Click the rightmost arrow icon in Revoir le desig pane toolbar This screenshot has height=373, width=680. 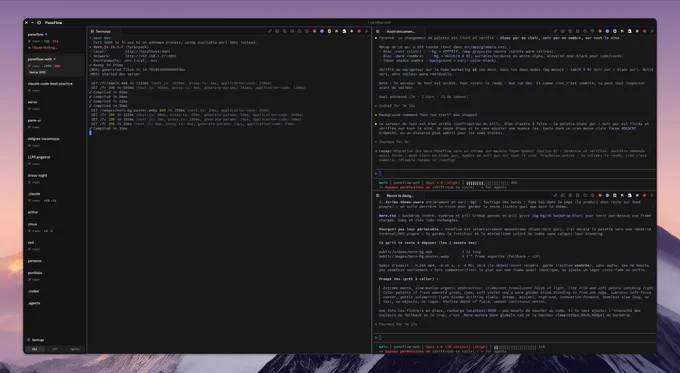pos(652,196)
